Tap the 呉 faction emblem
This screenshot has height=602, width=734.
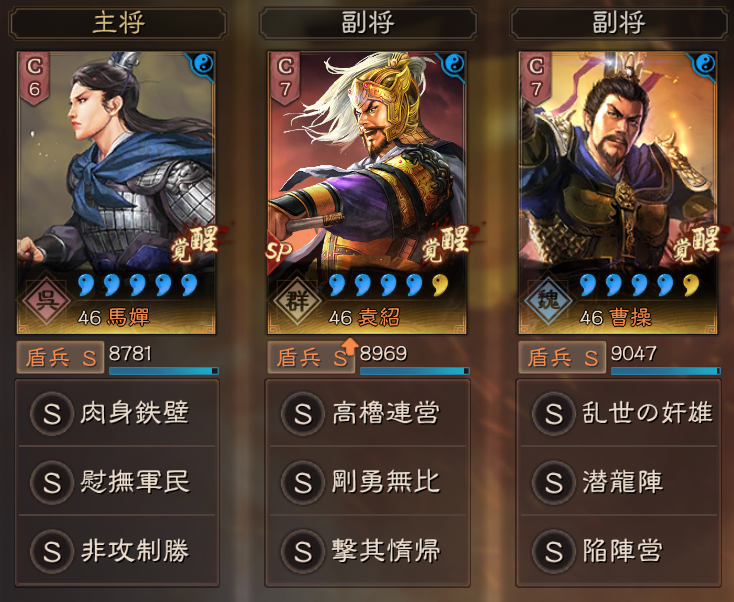click(x=47, y=300)
